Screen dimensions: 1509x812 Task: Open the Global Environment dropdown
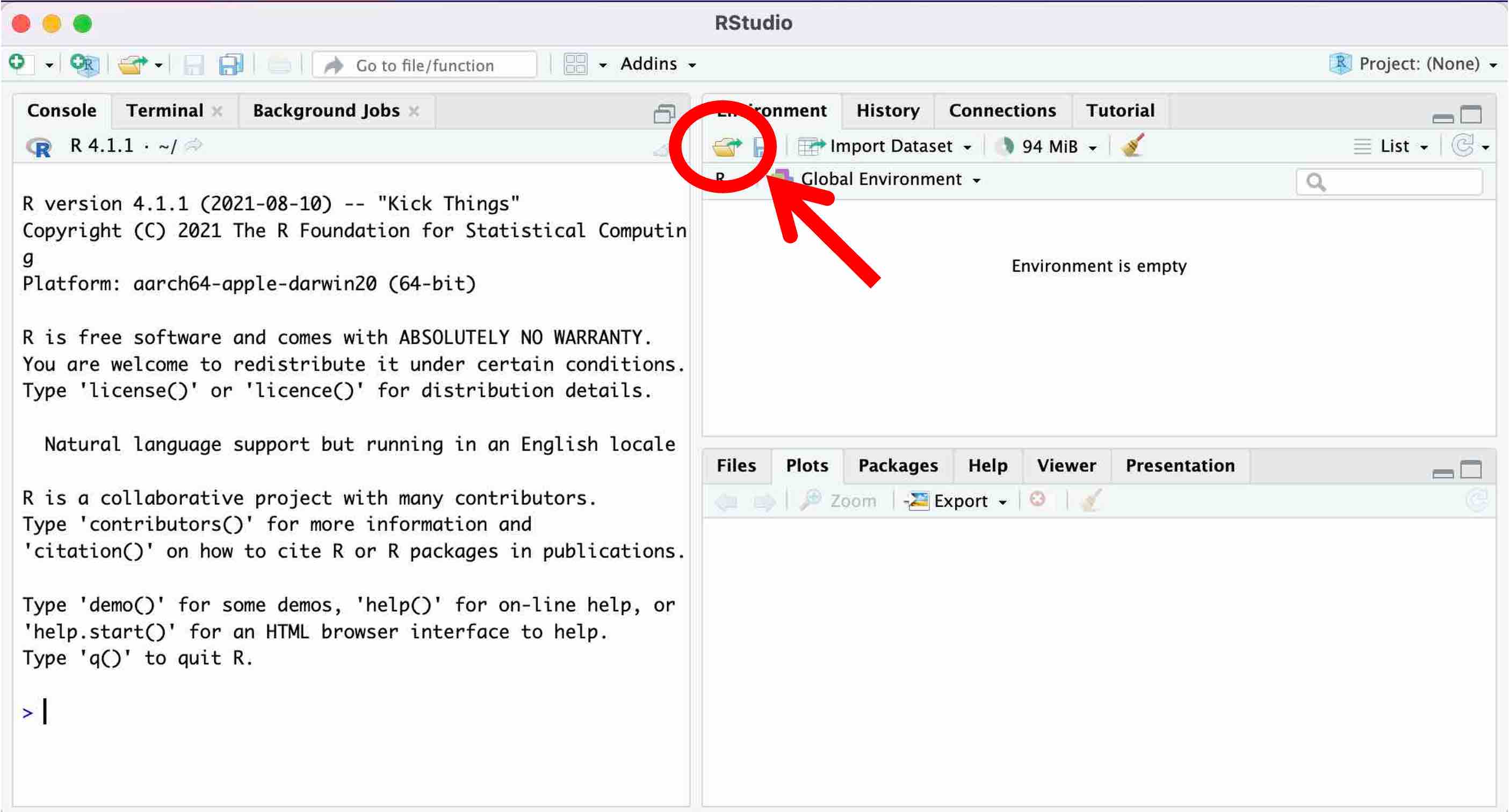(x=877, y=178)
